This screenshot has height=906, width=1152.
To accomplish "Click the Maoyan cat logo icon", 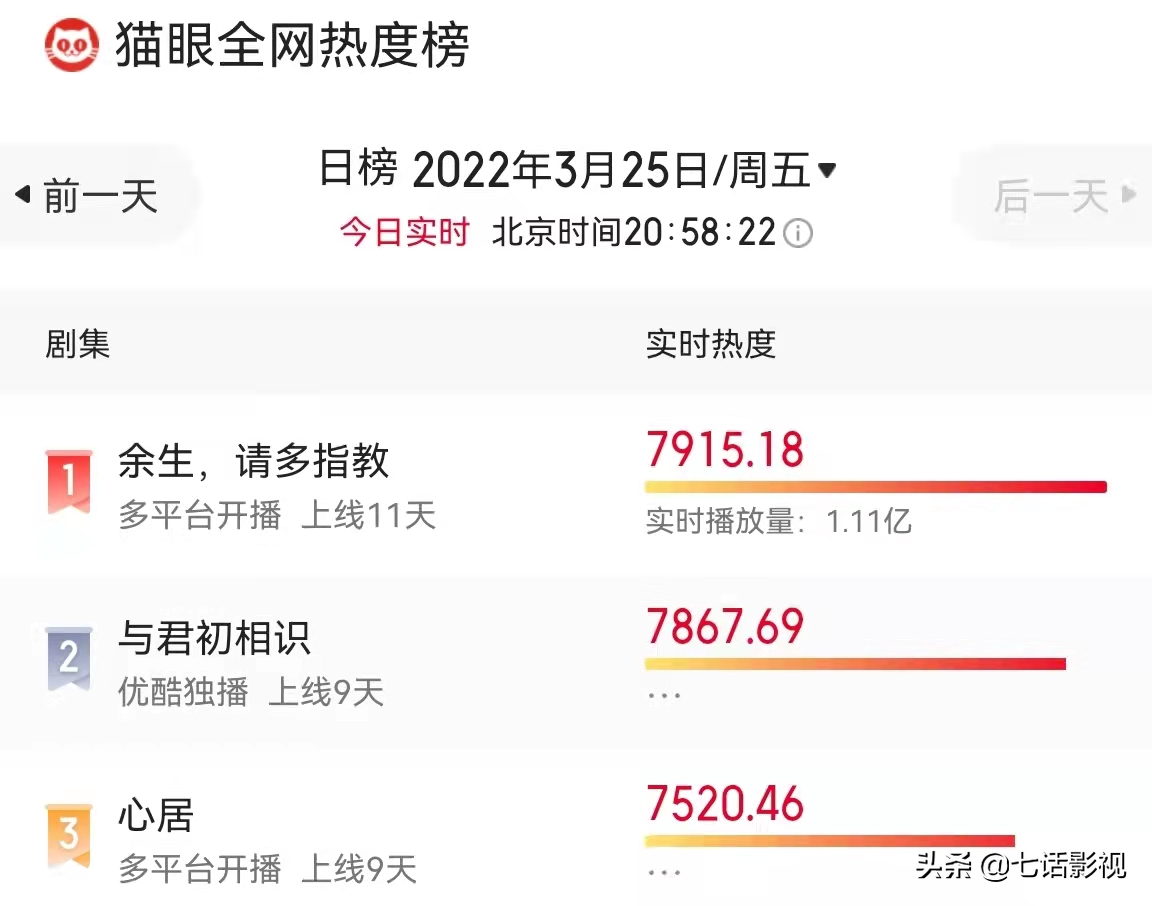I will tap(68, 42).
